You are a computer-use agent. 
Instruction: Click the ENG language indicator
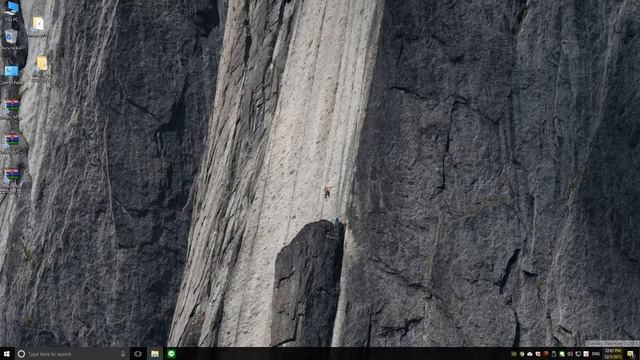pos(596,354)
